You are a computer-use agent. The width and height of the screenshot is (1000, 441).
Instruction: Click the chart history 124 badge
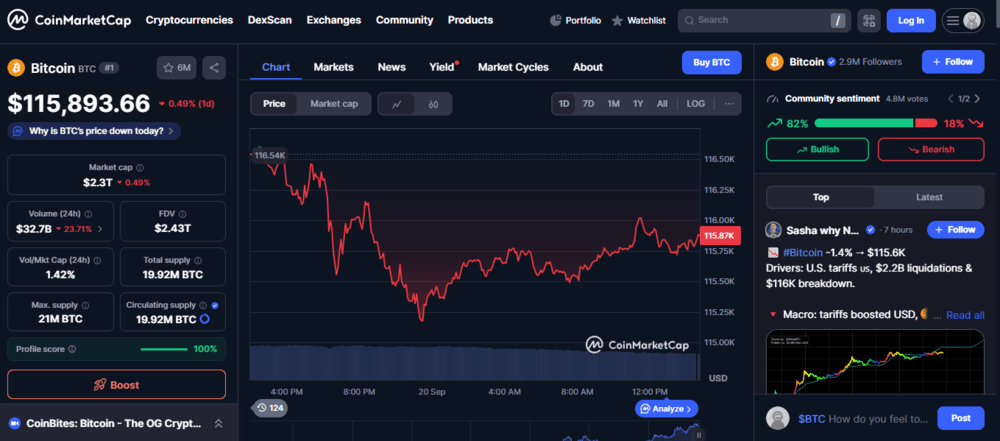click(270, 408)
